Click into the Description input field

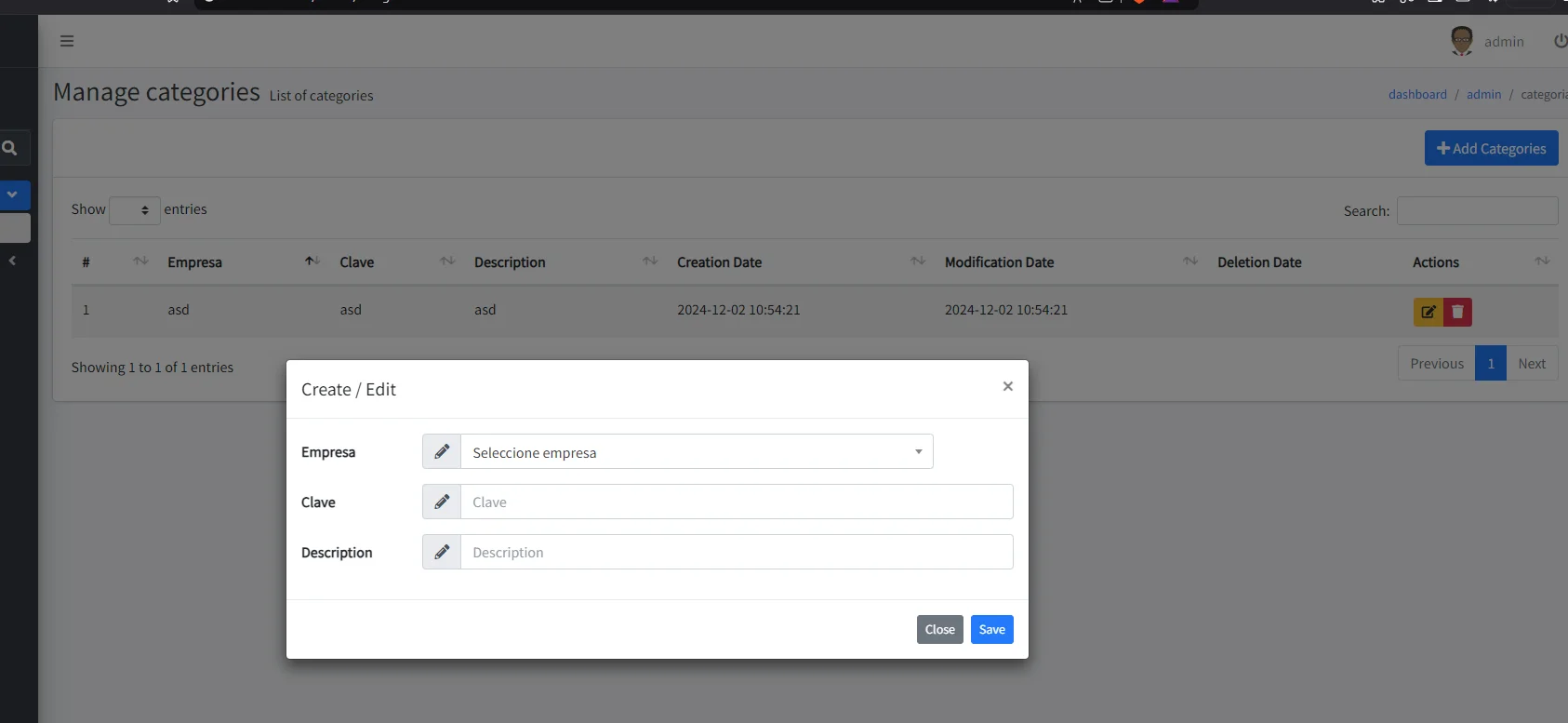(736, 552)
